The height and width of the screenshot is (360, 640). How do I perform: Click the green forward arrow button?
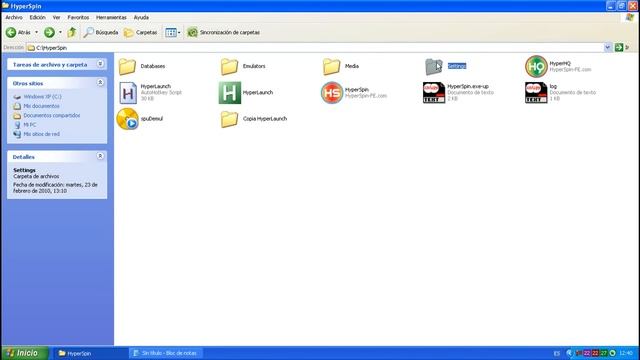point(49,32)
